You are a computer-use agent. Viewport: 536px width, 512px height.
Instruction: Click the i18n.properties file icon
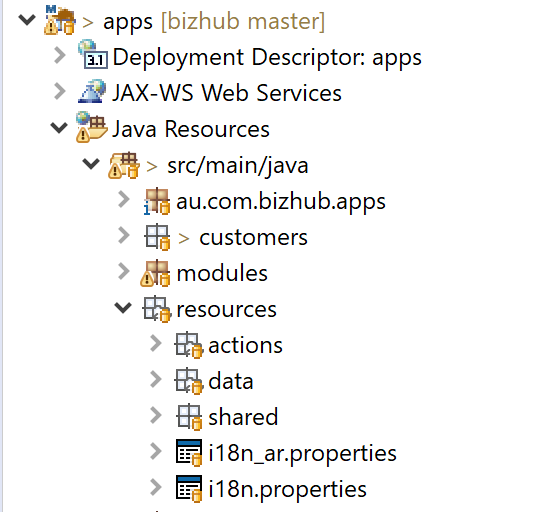[x=189, y=489]
